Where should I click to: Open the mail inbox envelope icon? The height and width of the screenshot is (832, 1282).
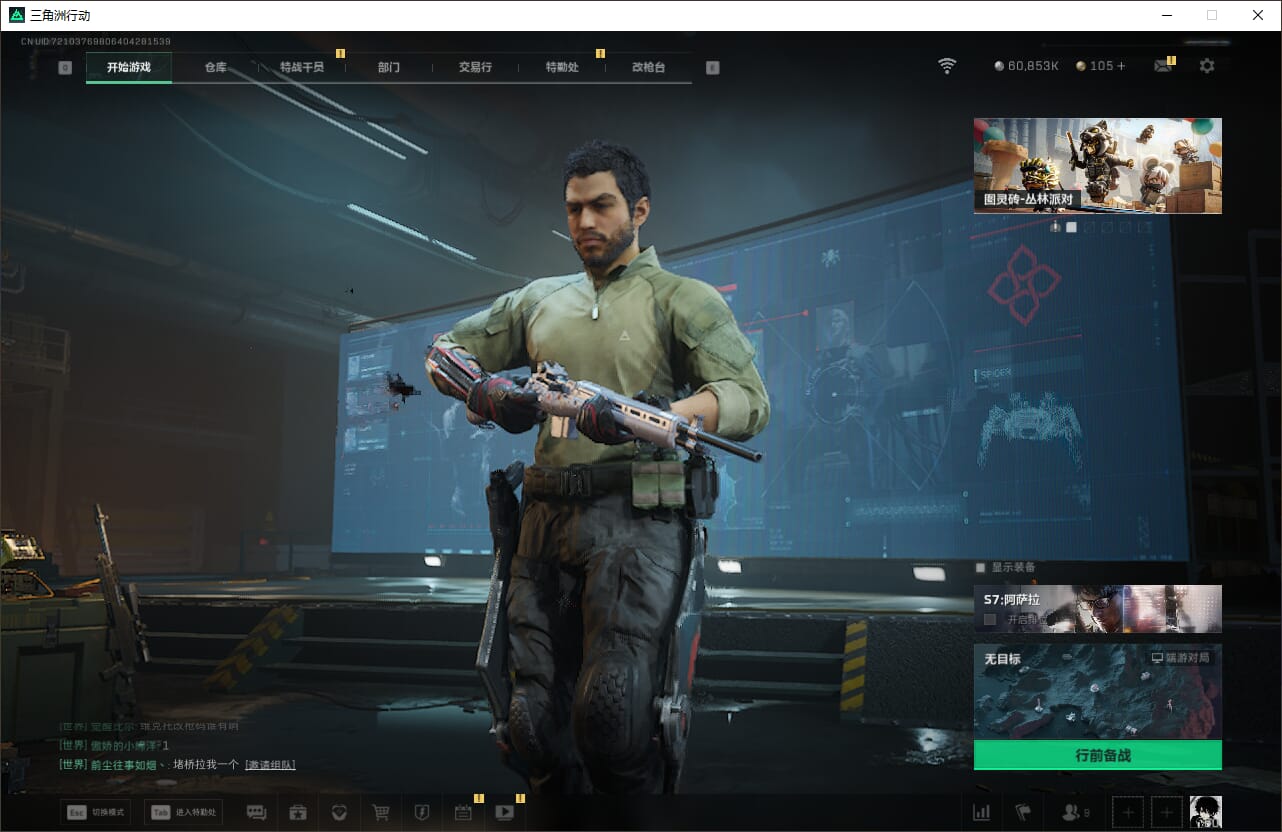[1162, 66]
